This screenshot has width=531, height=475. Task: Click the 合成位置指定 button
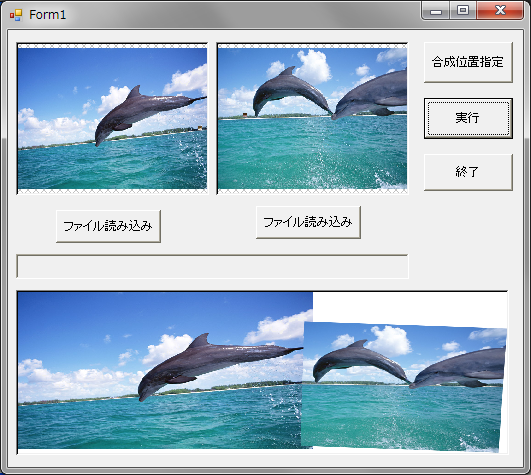click(x=468, y=62)
